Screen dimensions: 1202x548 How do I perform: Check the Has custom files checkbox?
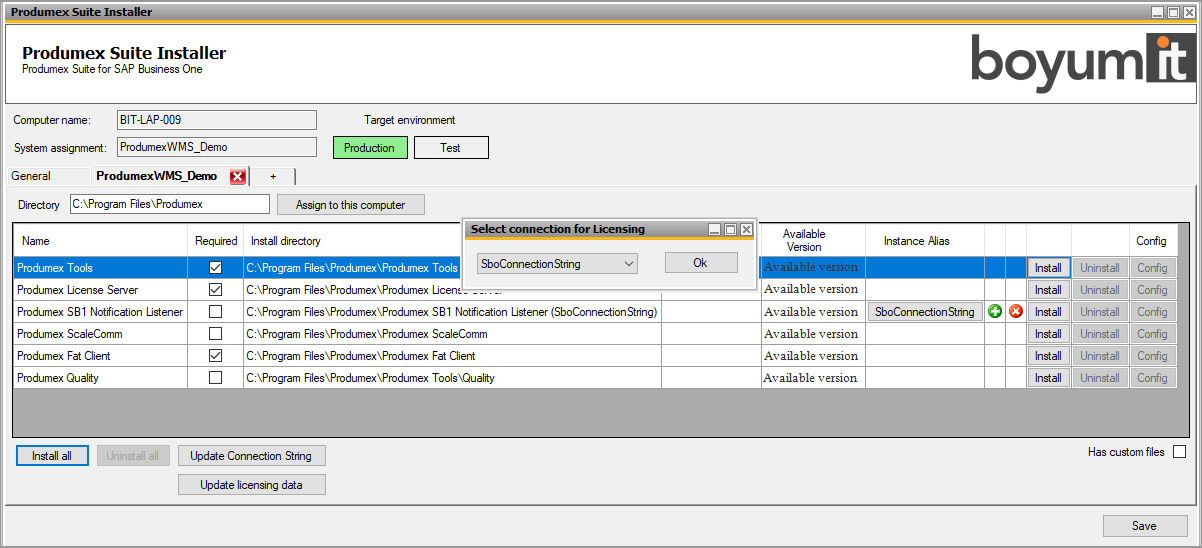[x=1179, y=452]
